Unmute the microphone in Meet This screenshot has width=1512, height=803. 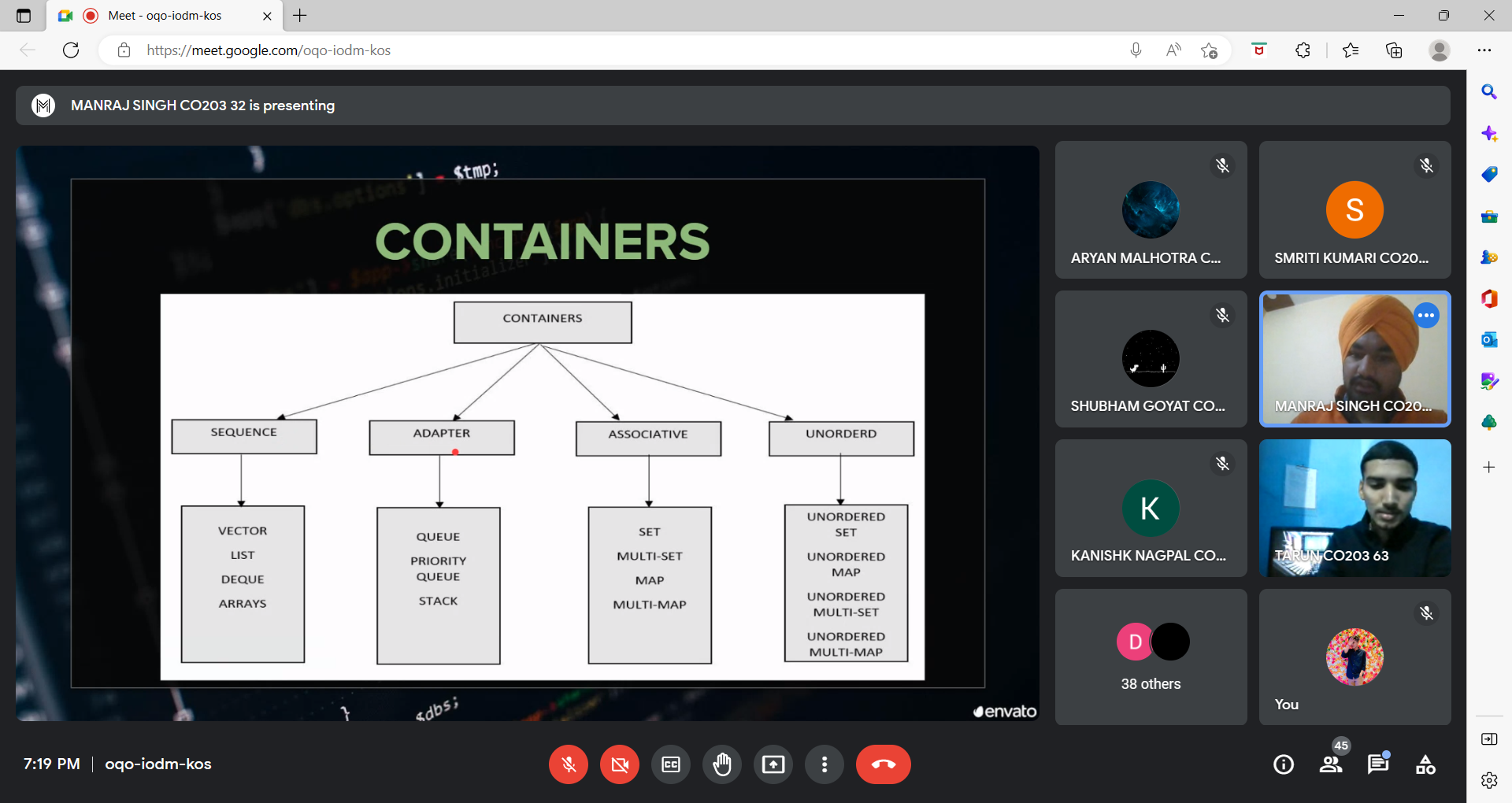point(569,764)
